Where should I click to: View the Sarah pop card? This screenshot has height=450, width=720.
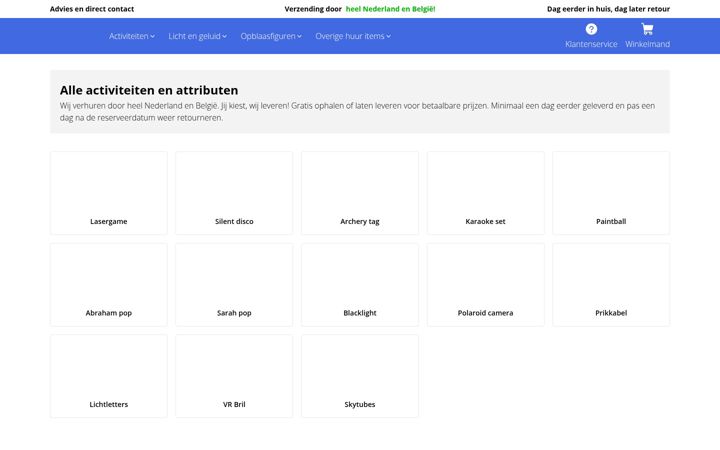pyautogui.click(x=234, y=285)
